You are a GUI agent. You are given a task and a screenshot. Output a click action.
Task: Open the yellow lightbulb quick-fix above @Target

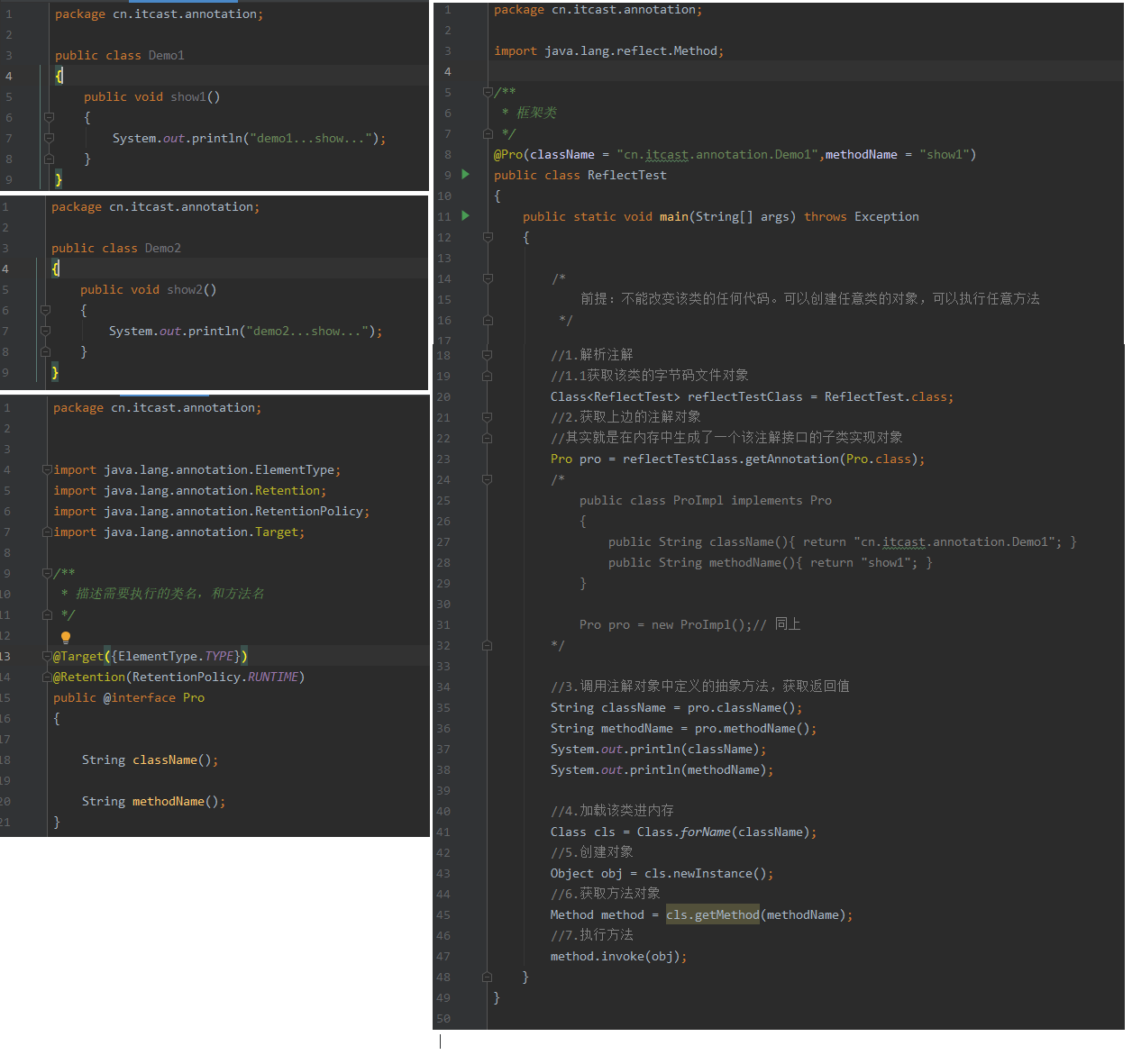click(x=66, y=637)
